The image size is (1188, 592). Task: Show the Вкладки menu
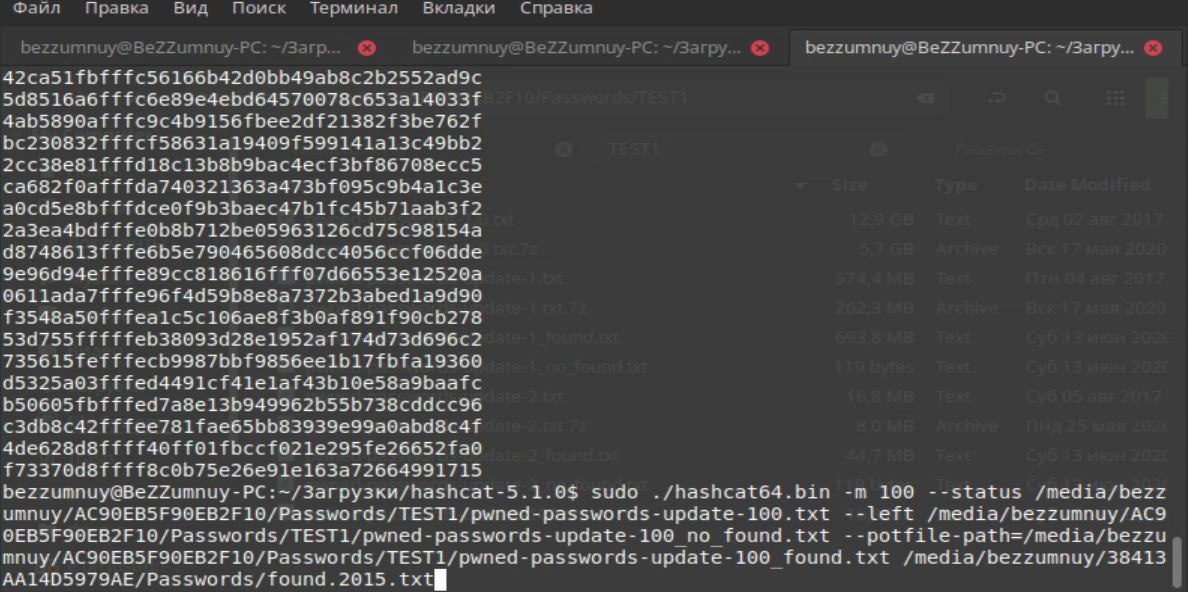pyautogui.click(x=458, y=9)
